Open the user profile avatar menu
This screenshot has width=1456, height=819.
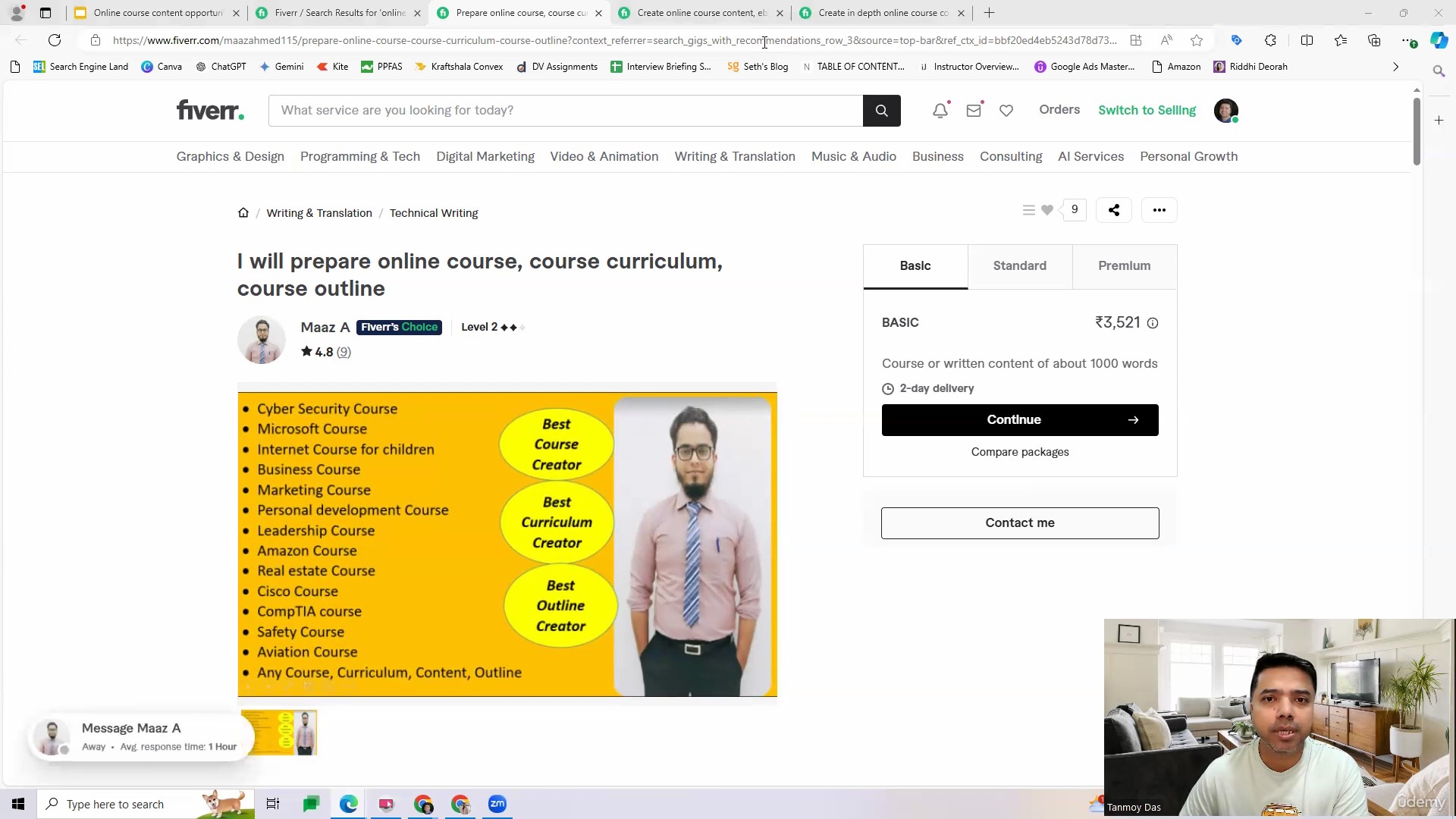click(1226, 111)
